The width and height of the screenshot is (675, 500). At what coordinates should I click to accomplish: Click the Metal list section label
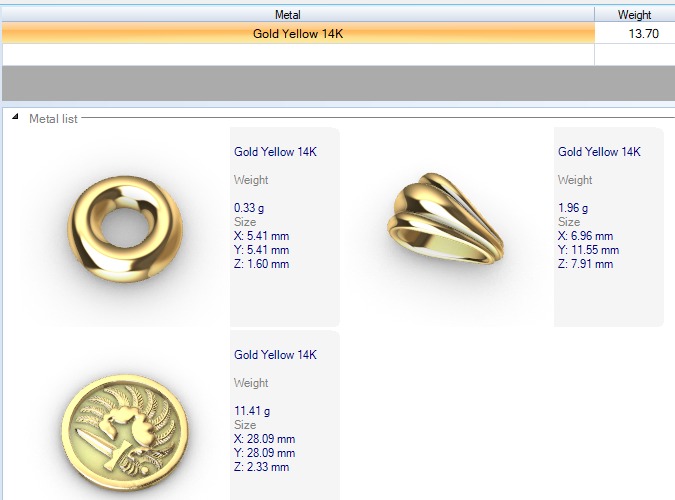(53, 119)
